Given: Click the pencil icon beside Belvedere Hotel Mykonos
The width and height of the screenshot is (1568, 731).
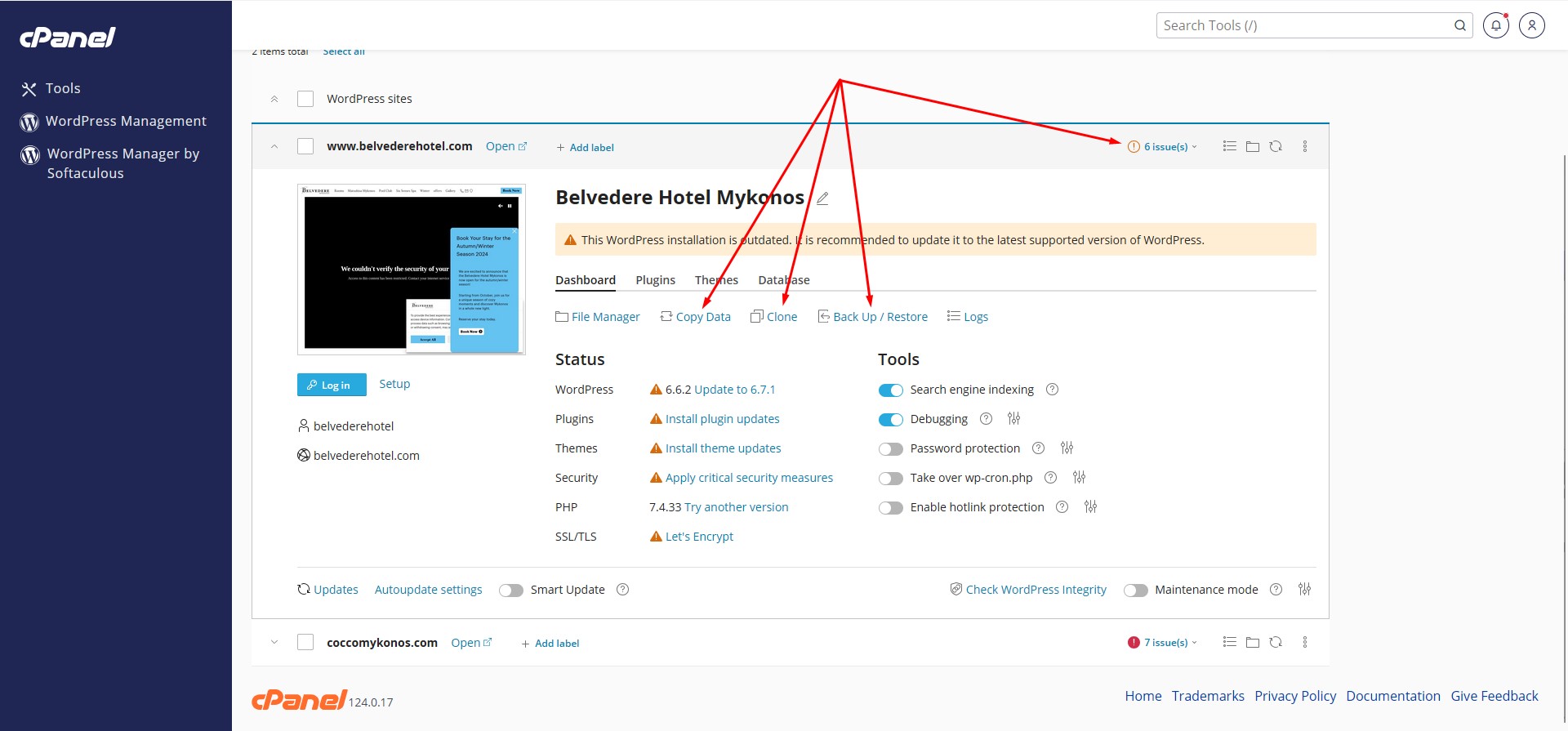Looking at the screenshot, I should pyautogui.click(x=822, y=198).
